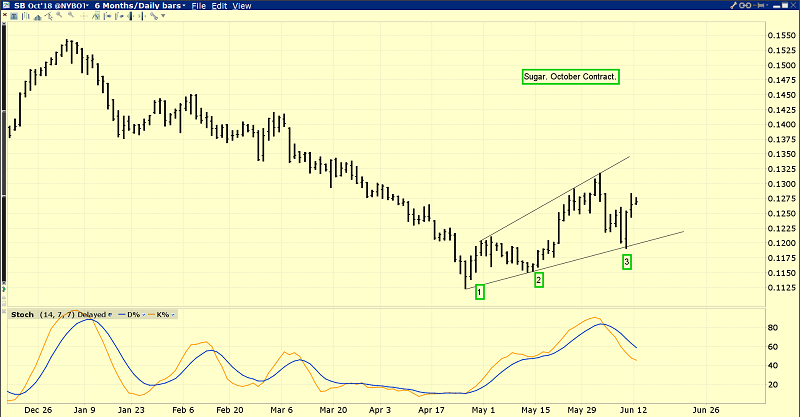Open the Stoch Delayed settings dropdown

tap(109, 315)
